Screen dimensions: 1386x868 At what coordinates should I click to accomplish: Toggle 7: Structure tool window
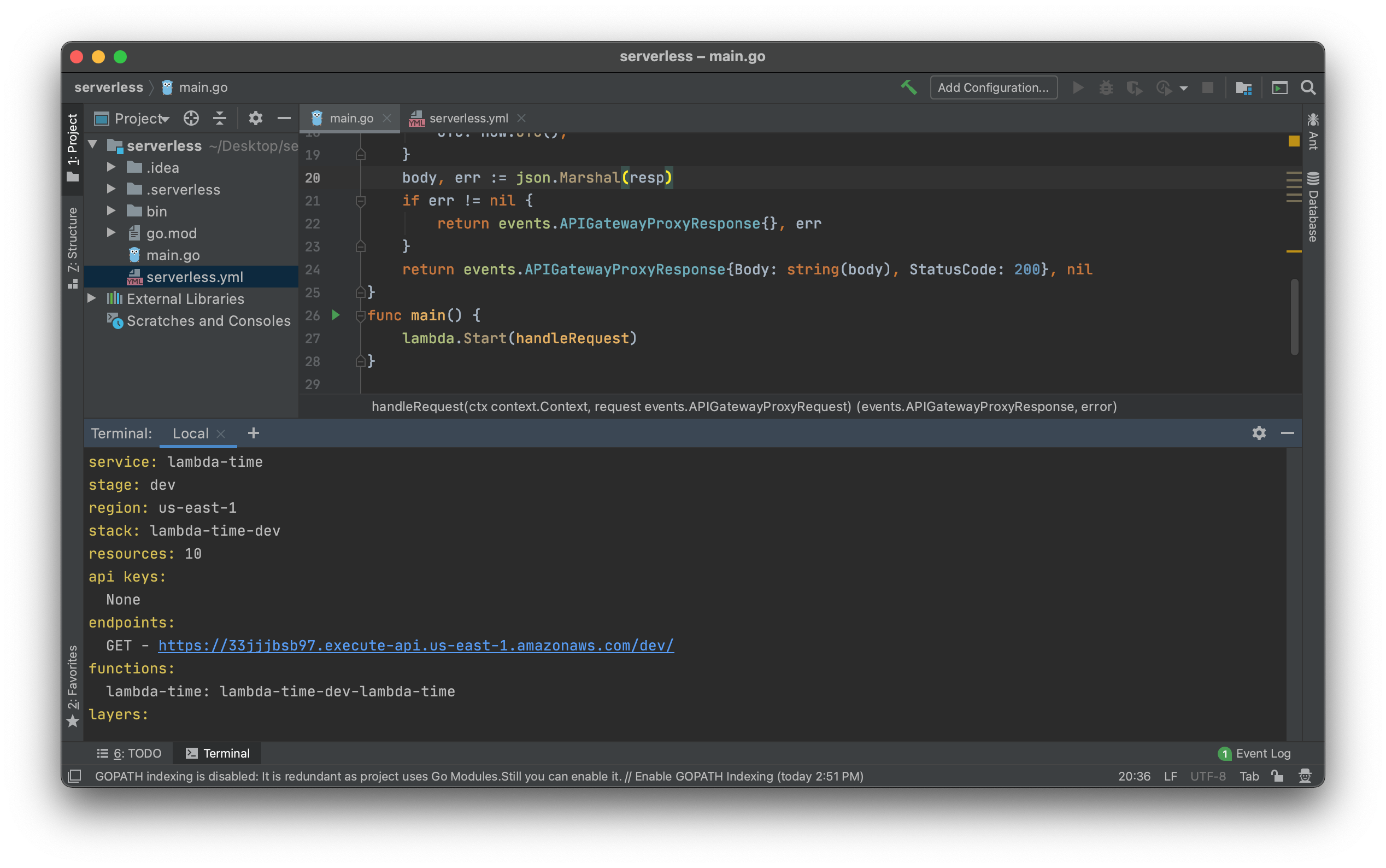[73, 248]
